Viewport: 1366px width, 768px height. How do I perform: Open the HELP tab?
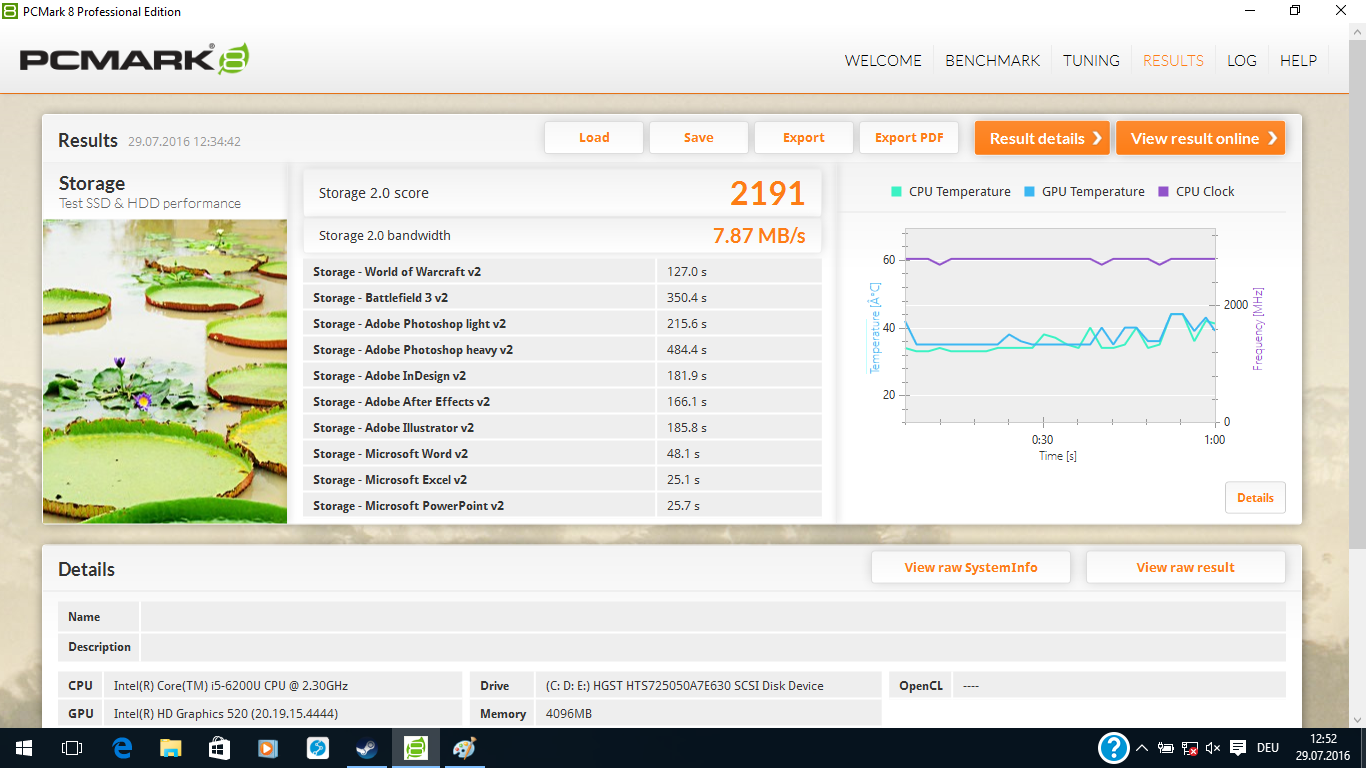coord(1298,60)
